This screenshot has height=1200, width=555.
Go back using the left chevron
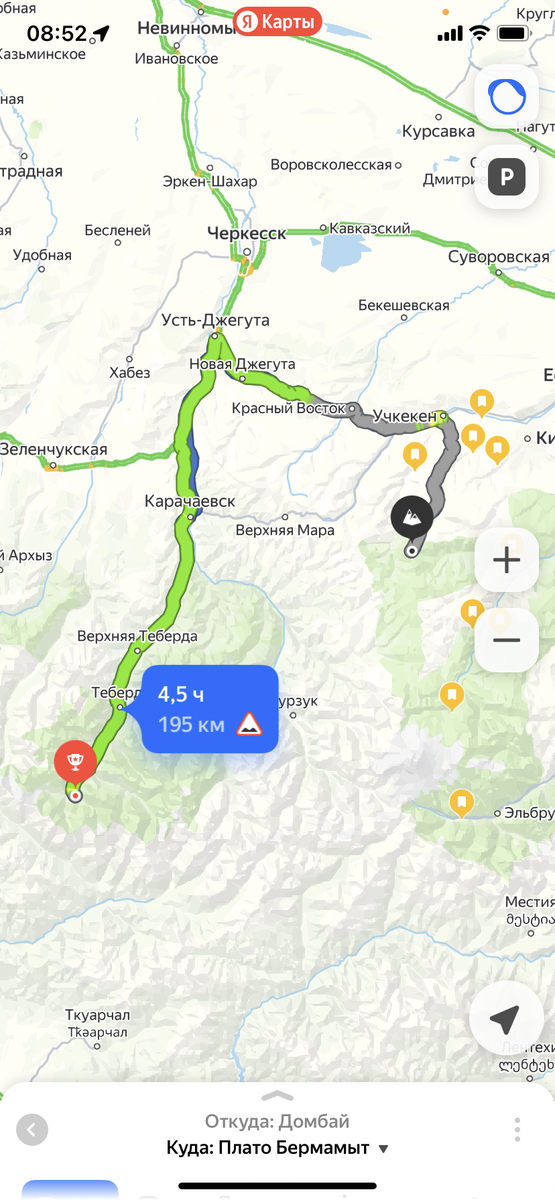32,1131
